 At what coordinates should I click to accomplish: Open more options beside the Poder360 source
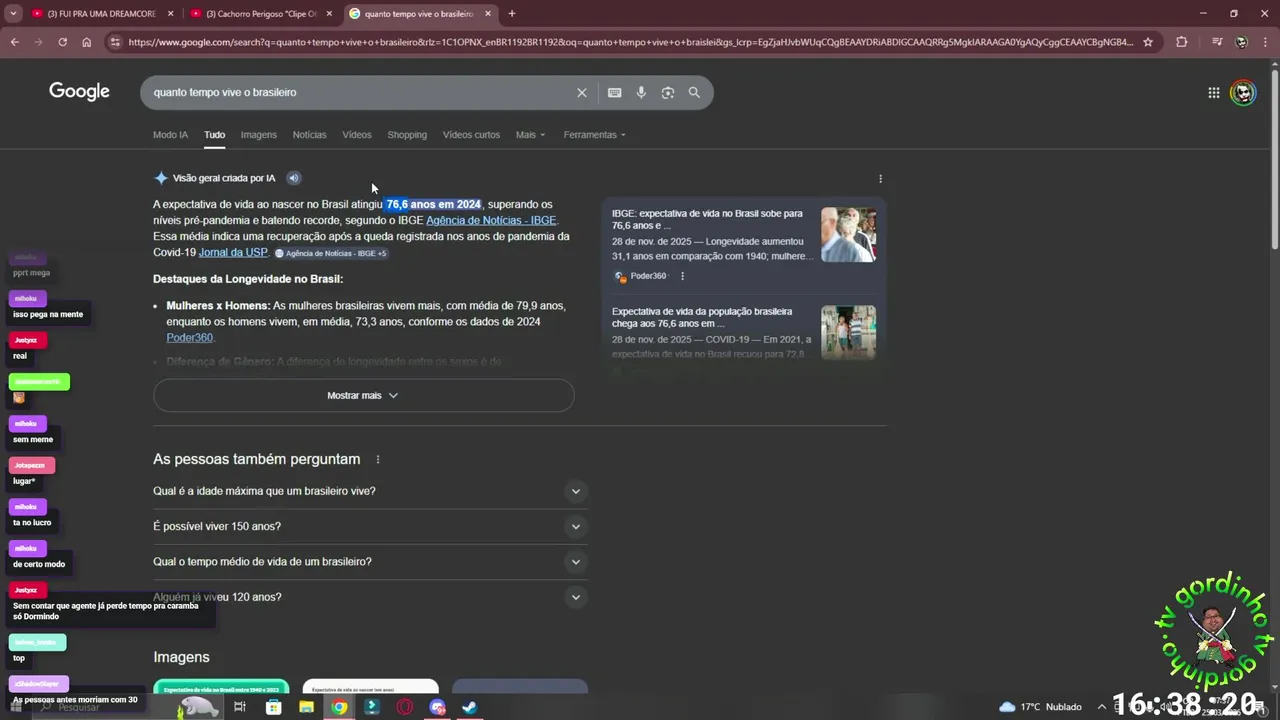tap(683, 276)
